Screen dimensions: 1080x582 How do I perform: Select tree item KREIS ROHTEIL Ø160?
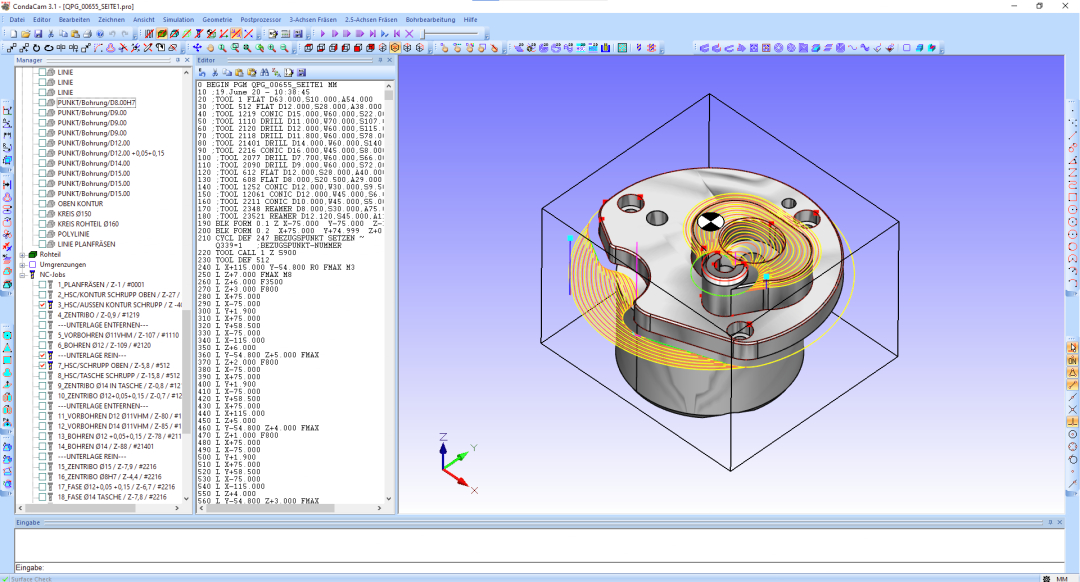pos(87,223)
